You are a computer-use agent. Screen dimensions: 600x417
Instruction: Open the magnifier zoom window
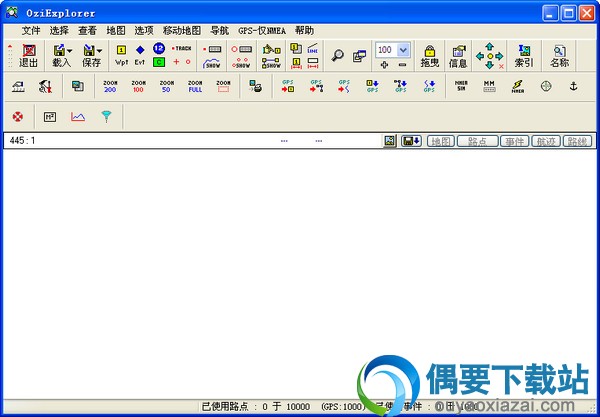(337, 55)
